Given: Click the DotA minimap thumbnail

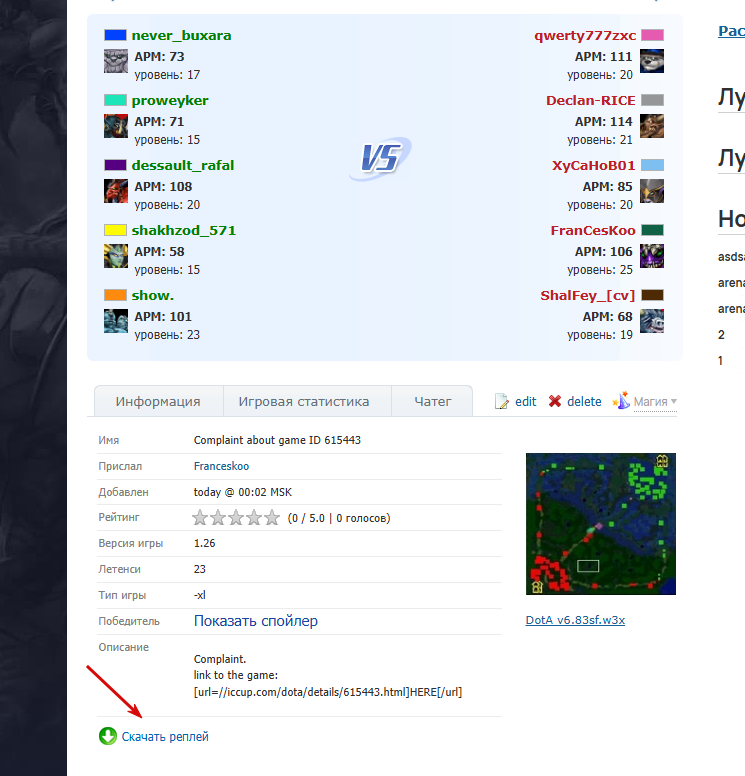Looking at the screenshot, I should [601, 524].
